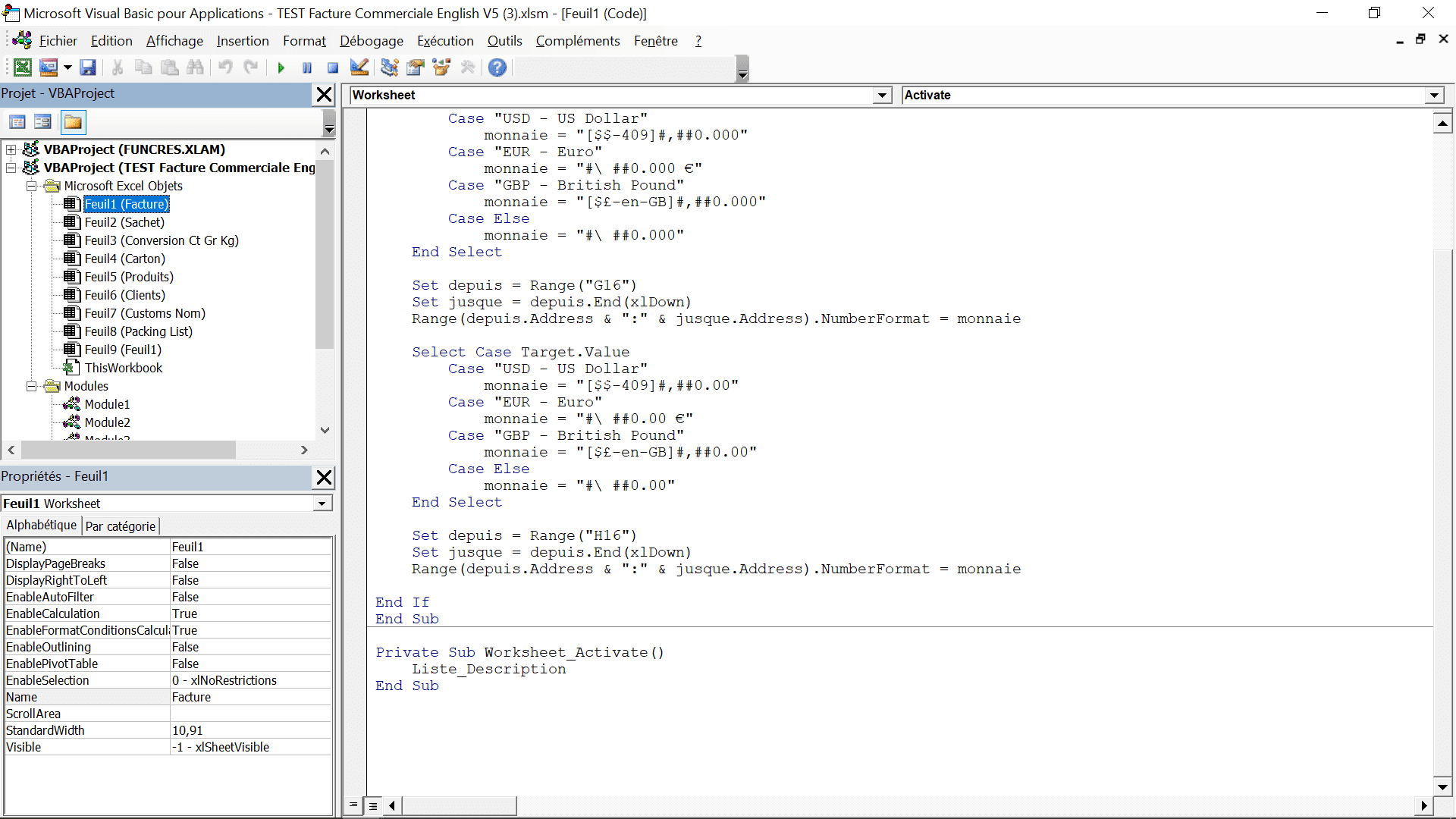Switch to full module view at the bottom
This screenshot has width=1456, height=819.
(373, 805)
